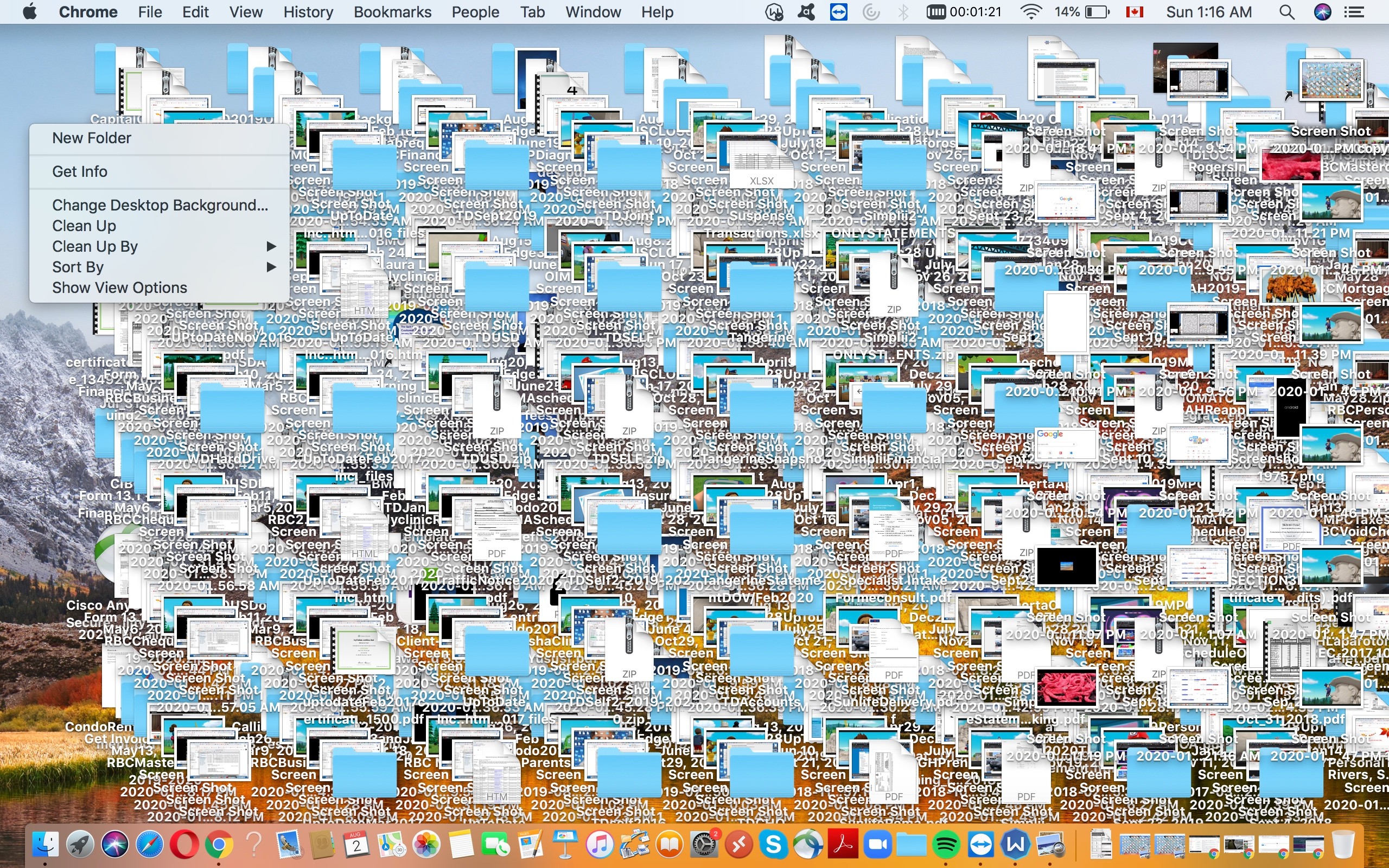
Task: Click the Skype dock icon
Action: coord(773,845)
